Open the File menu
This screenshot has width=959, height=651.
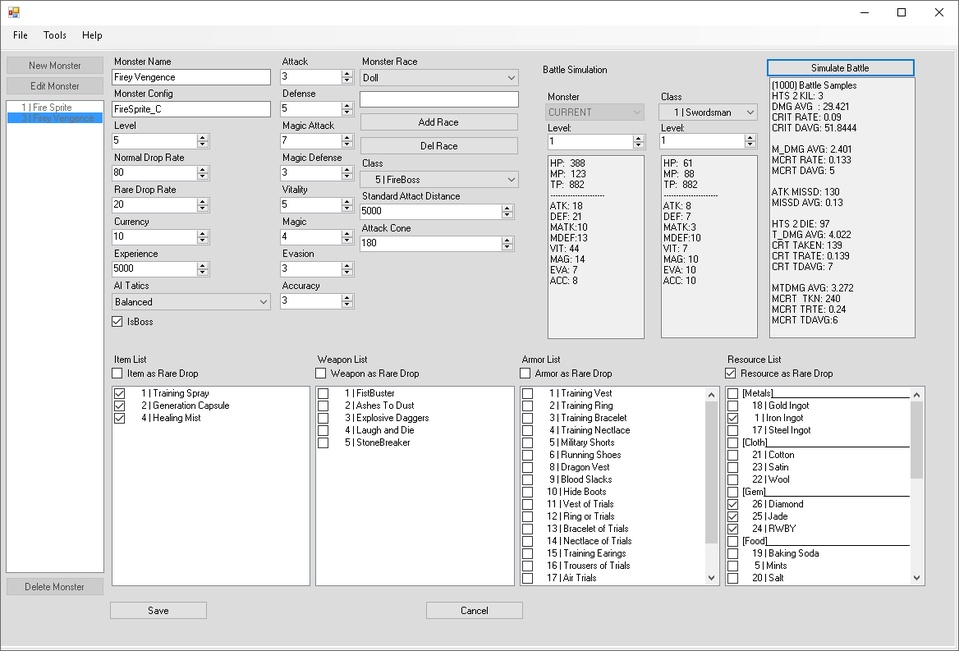tap(19, 35)
